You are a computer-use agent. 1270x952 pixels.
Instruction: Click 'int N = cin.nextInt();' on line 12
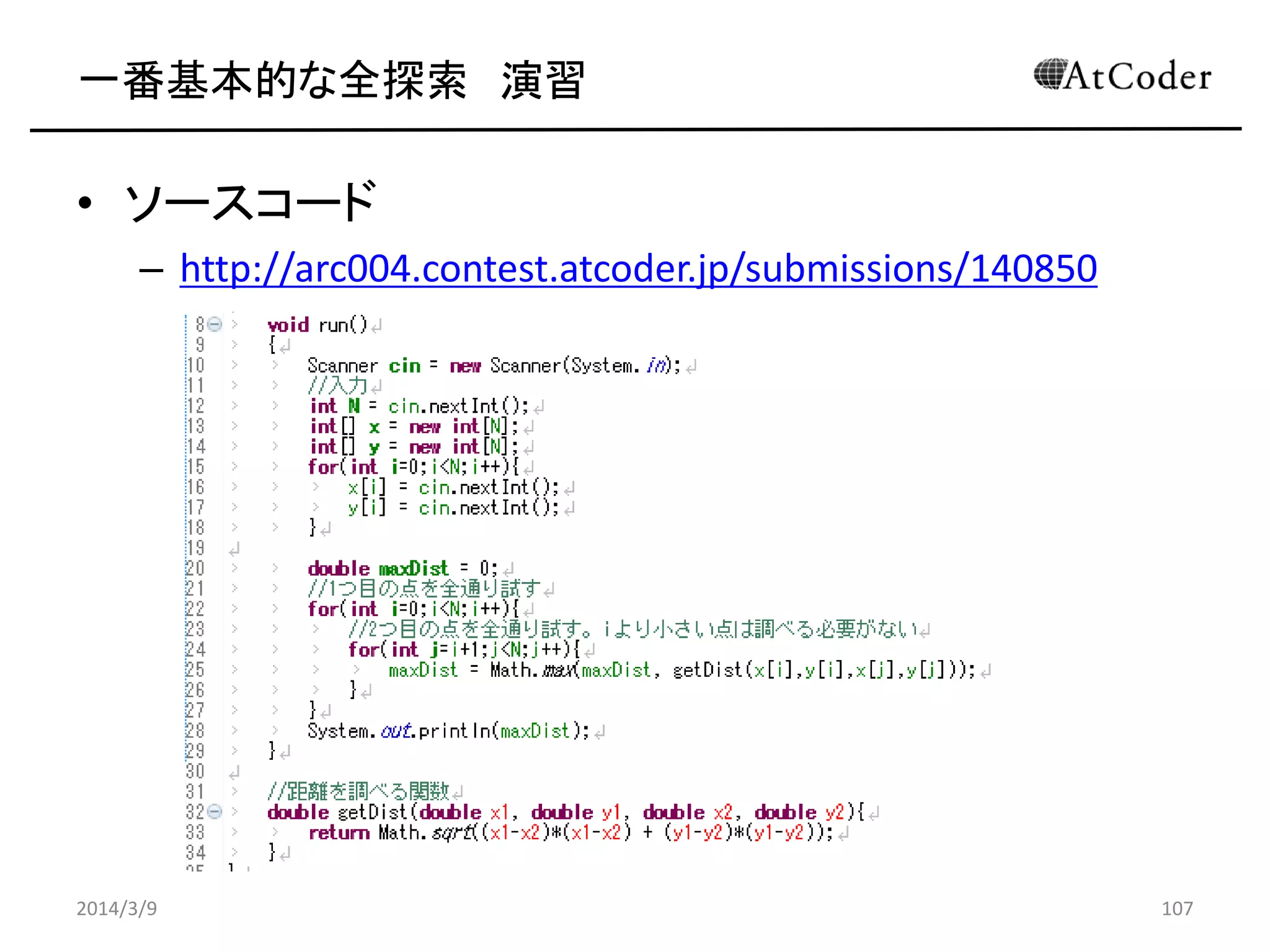tap(419, 406)
